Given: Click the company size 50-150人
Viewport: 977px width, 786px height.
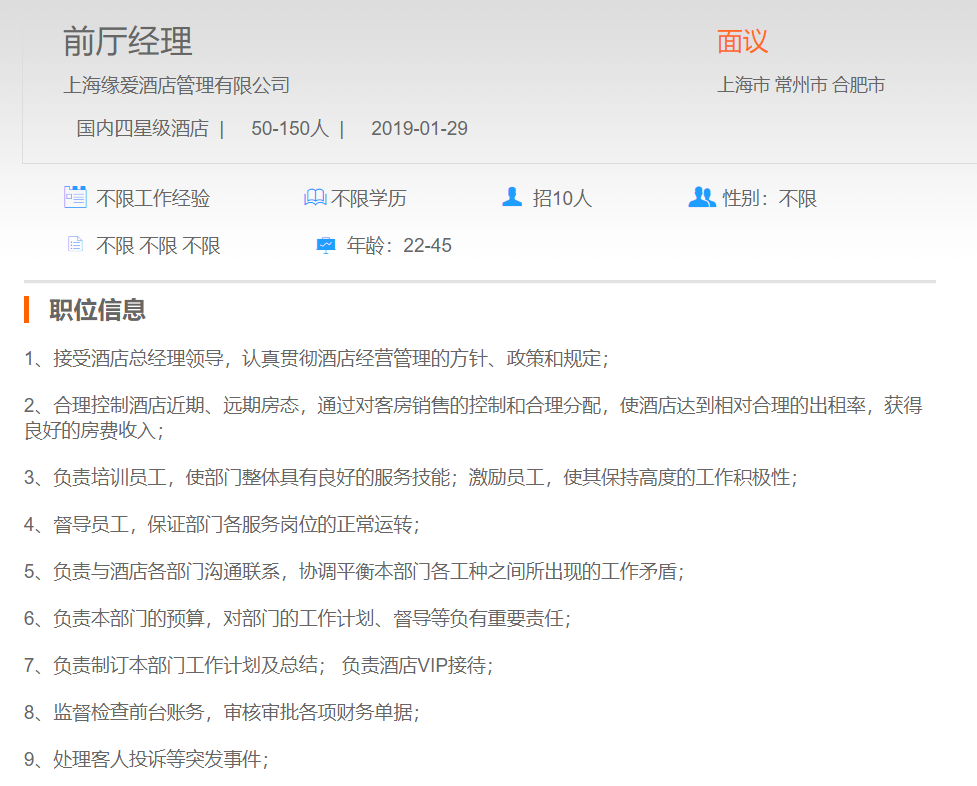Looking at the screenshot, I should pyautogui.click(x=290, y=128).
